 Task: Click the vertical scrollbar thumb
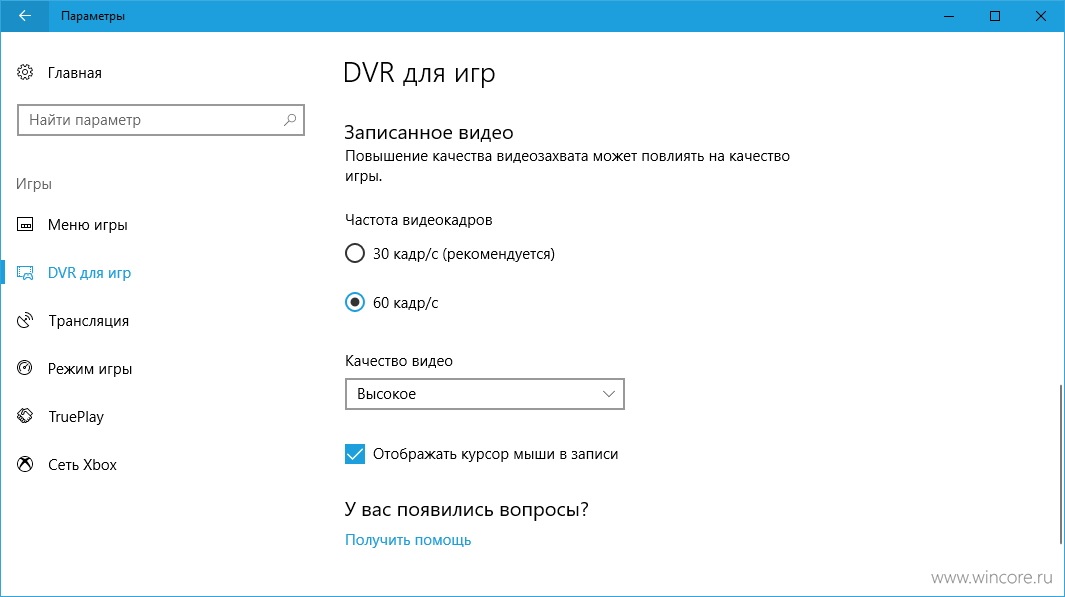pyautogui.click(x=1061, y=465)
